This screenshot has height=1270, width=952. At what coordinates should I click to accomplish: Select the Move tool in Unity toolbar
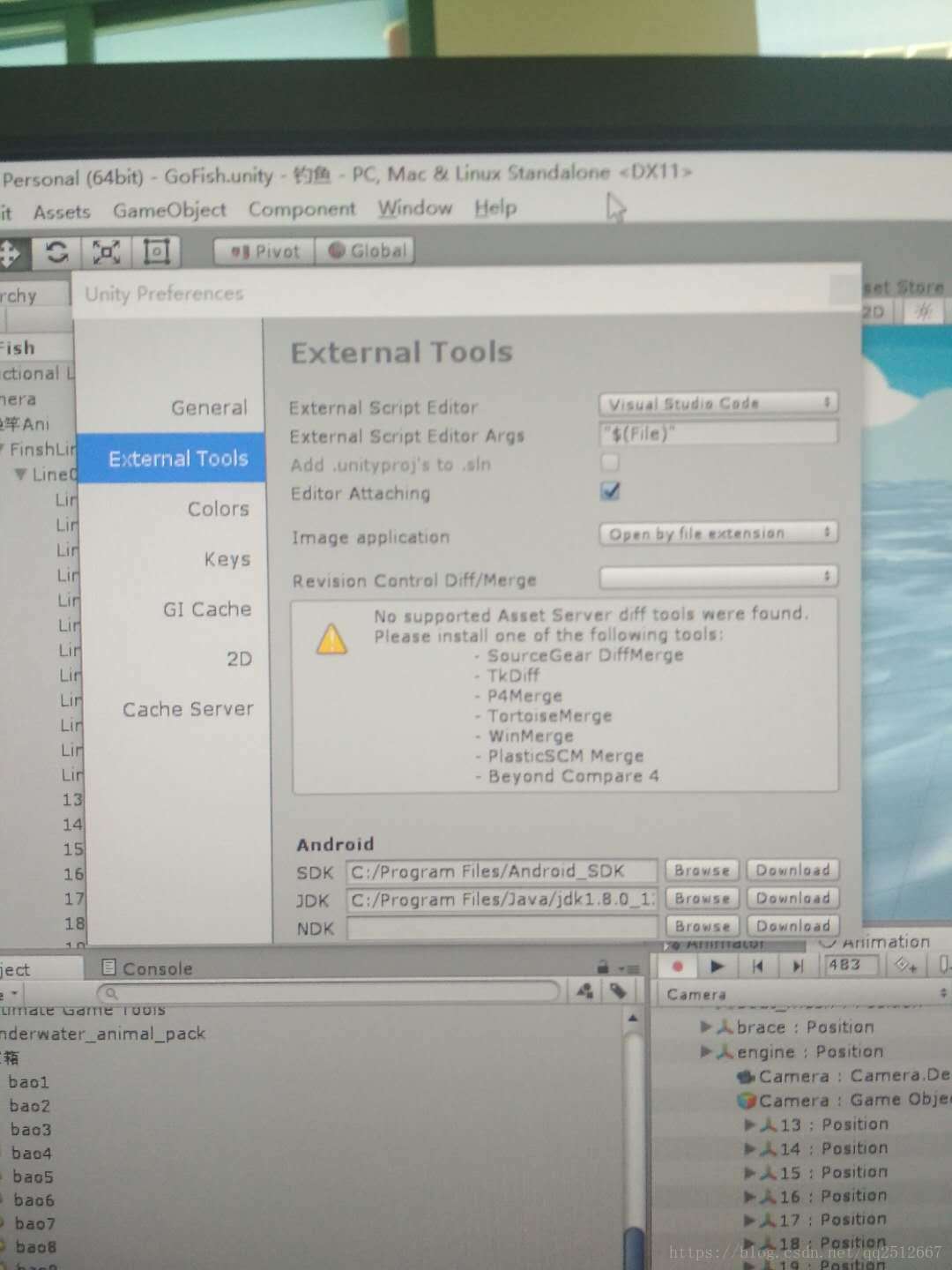[x=9, y=253]
